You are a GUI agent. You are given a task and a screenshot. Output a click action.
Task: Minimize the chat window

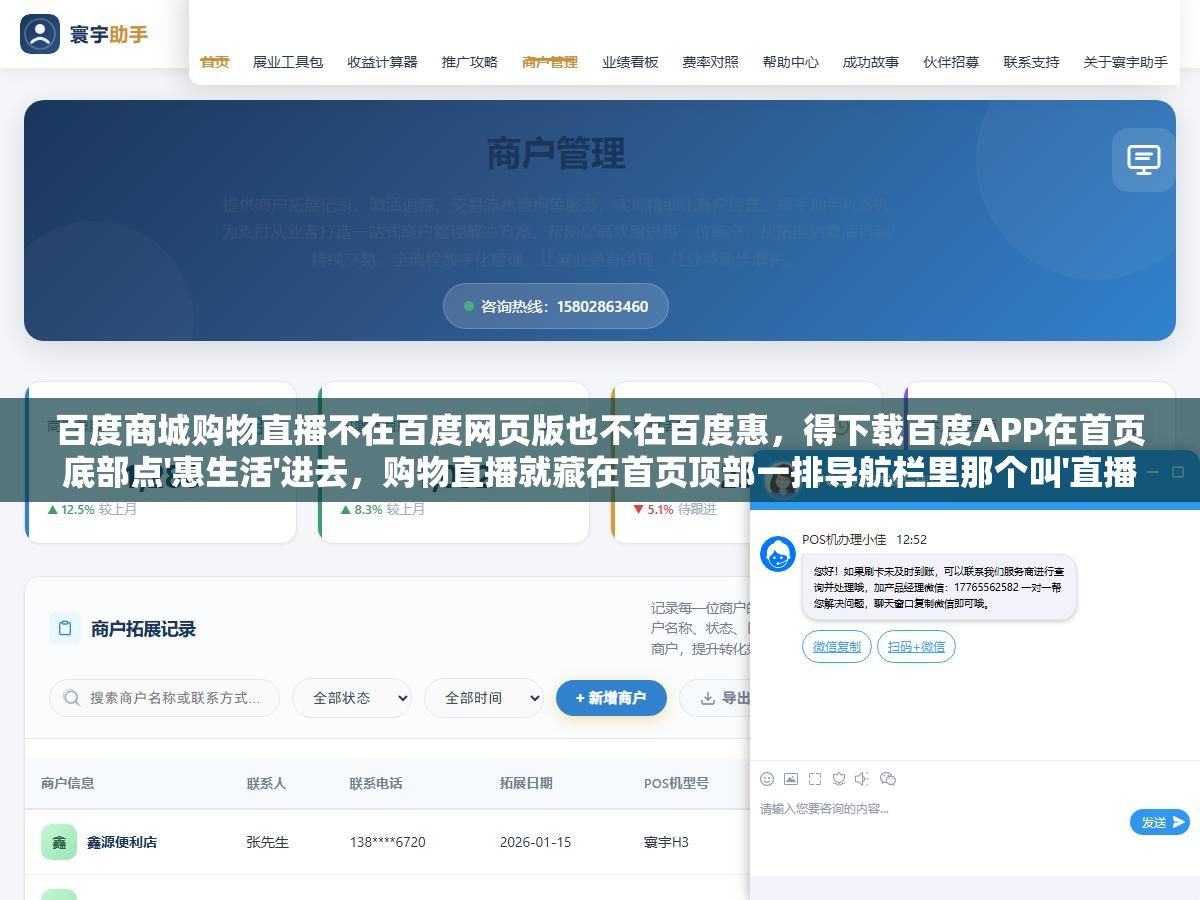pyautogui.click(x=1152, y=471)
